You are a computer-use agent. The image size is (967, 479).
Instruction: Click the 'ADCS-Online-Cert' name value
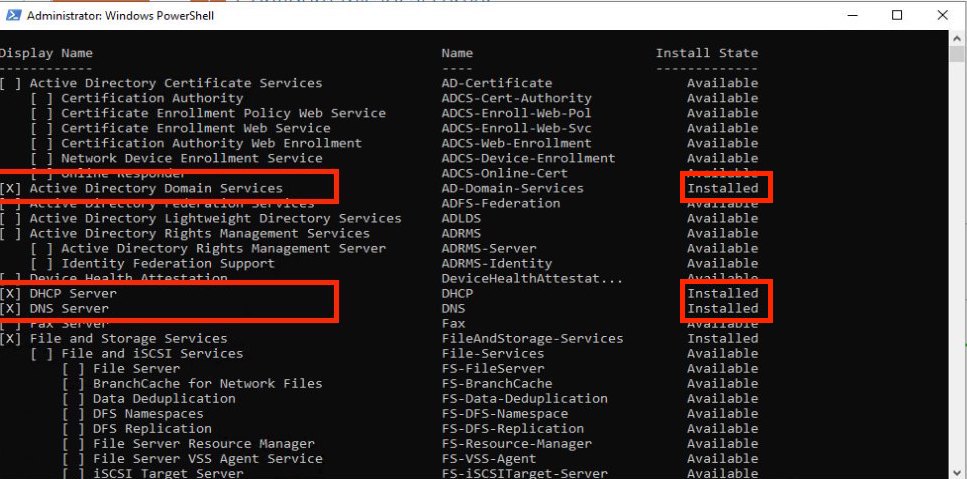coord(505,173)
